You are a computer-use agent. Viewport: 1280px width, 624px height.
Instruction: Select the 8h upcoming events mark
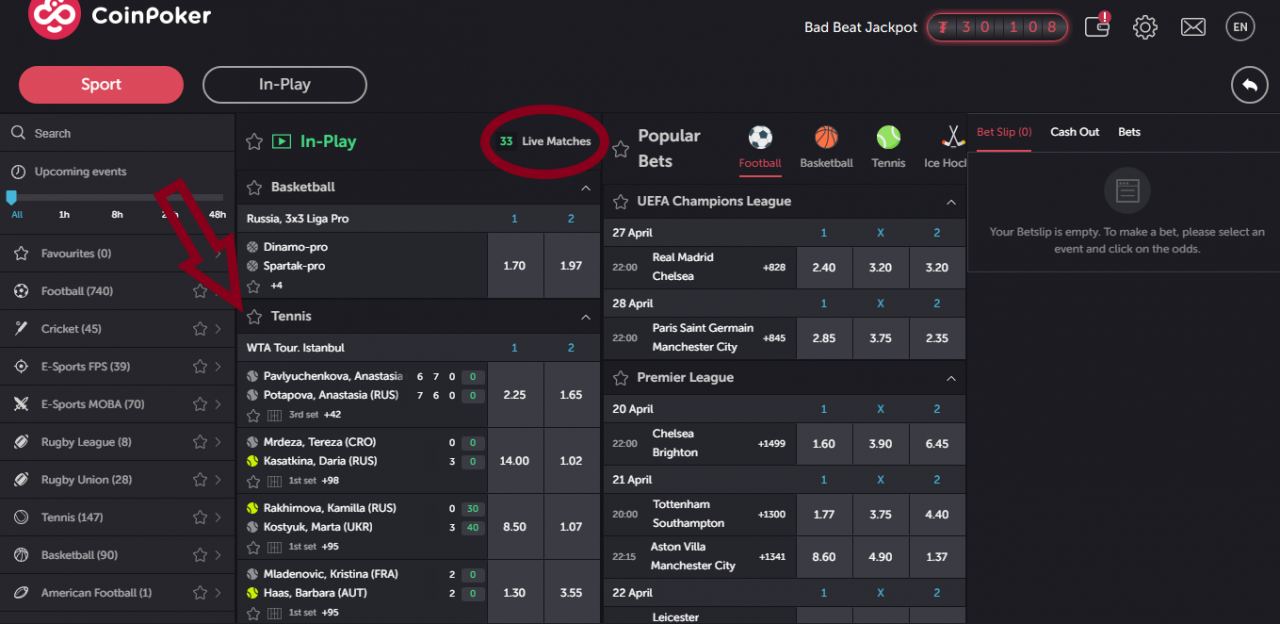[117, 215]
